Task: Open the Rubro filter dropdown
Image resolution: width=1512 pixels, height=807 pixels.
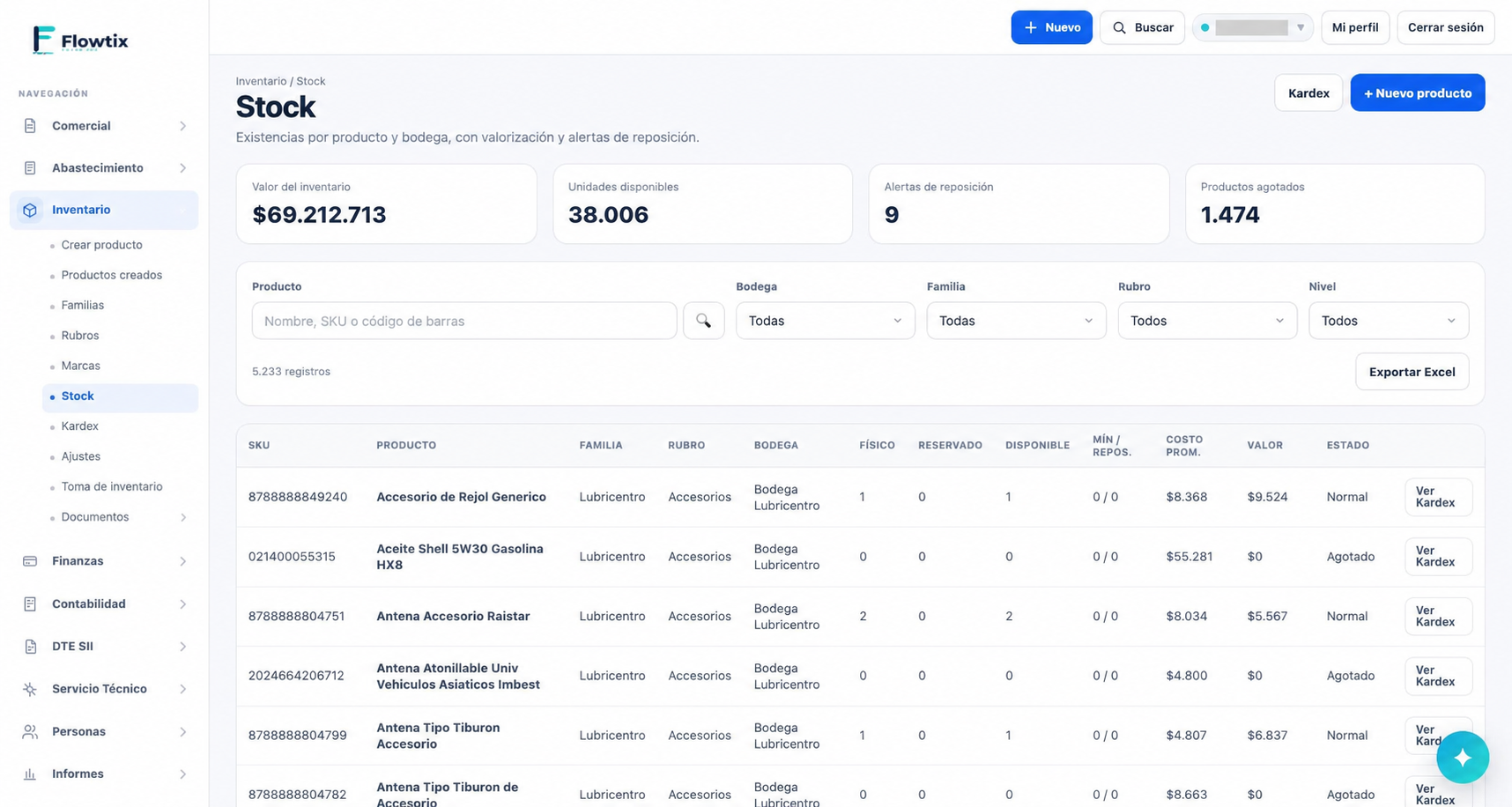Action: coord(1207,321)
